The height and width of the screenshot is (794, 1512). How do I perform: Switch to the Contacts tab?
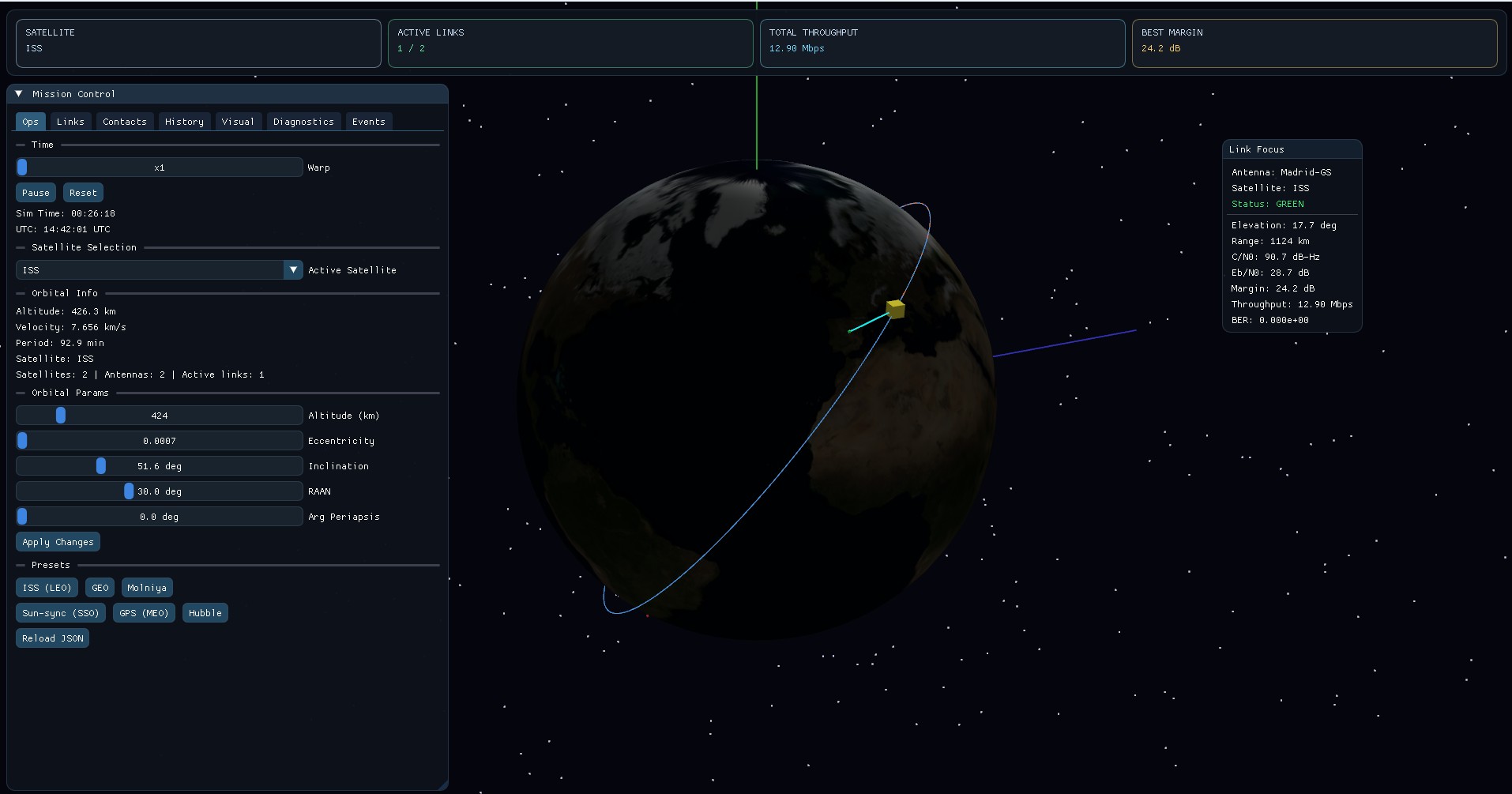[124, 121]
